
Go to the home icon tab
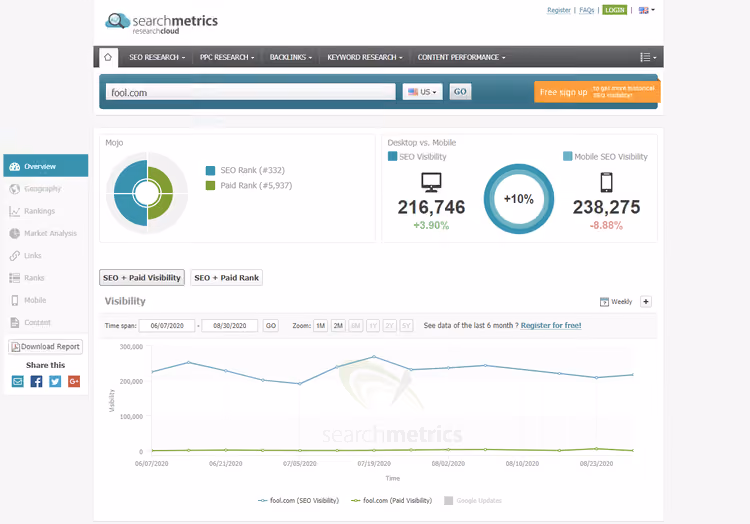pos(108,57)
